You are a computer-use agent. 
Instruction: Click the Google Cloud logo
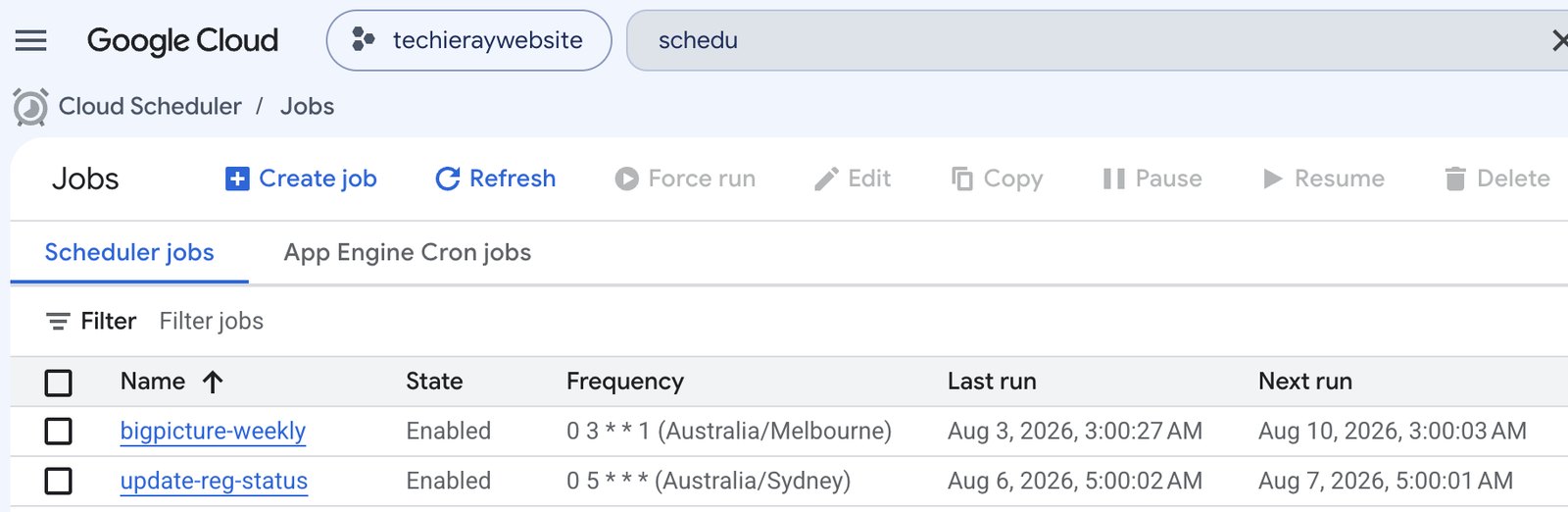tap(182, 40)
